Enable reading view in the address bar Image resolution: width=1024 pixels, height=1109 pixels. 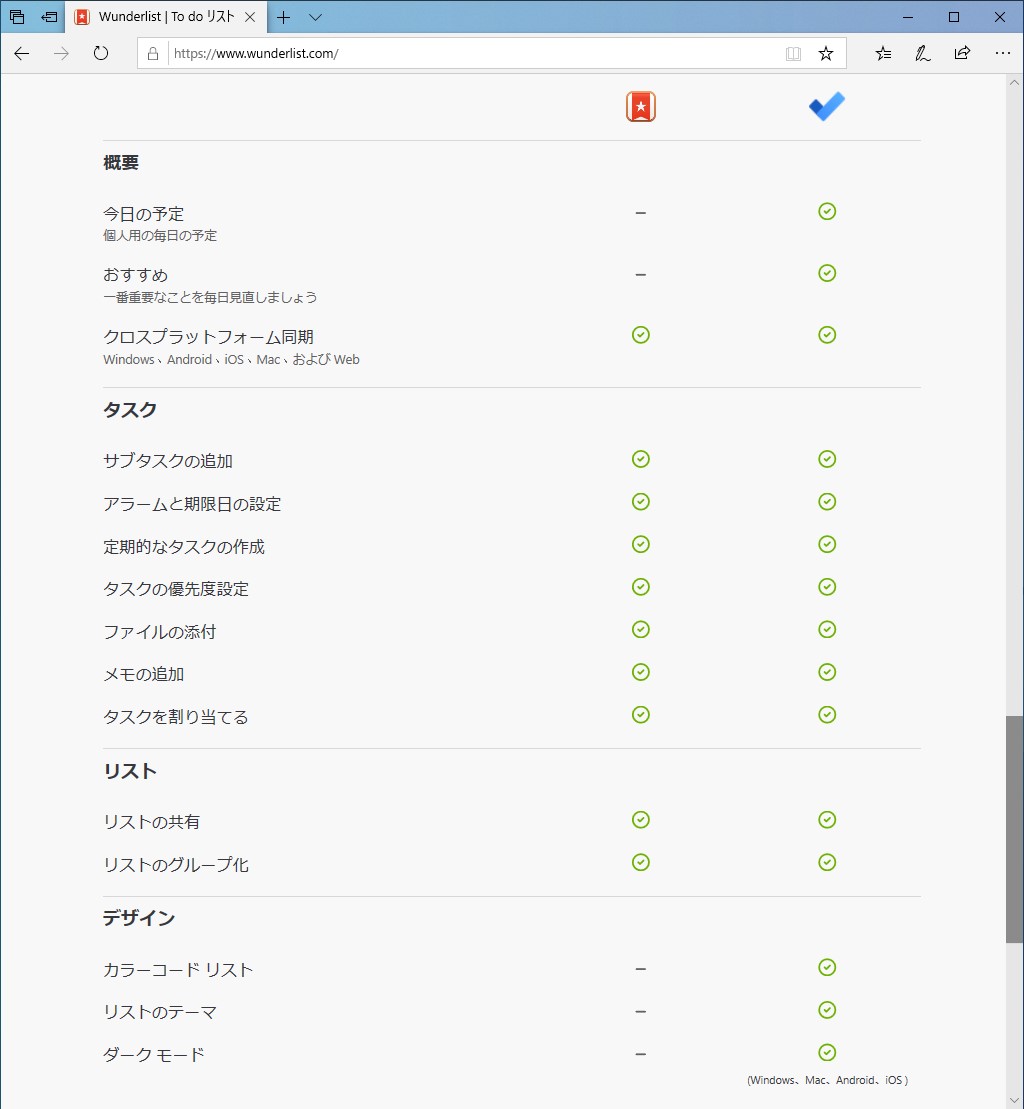point(793,53)
